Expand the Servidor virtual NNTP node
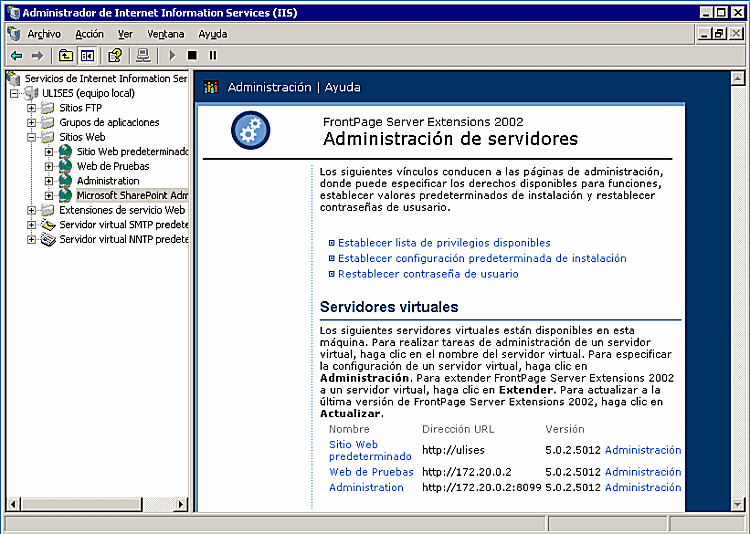Viewport: 750px width, 534px height. tap(32, 239)
